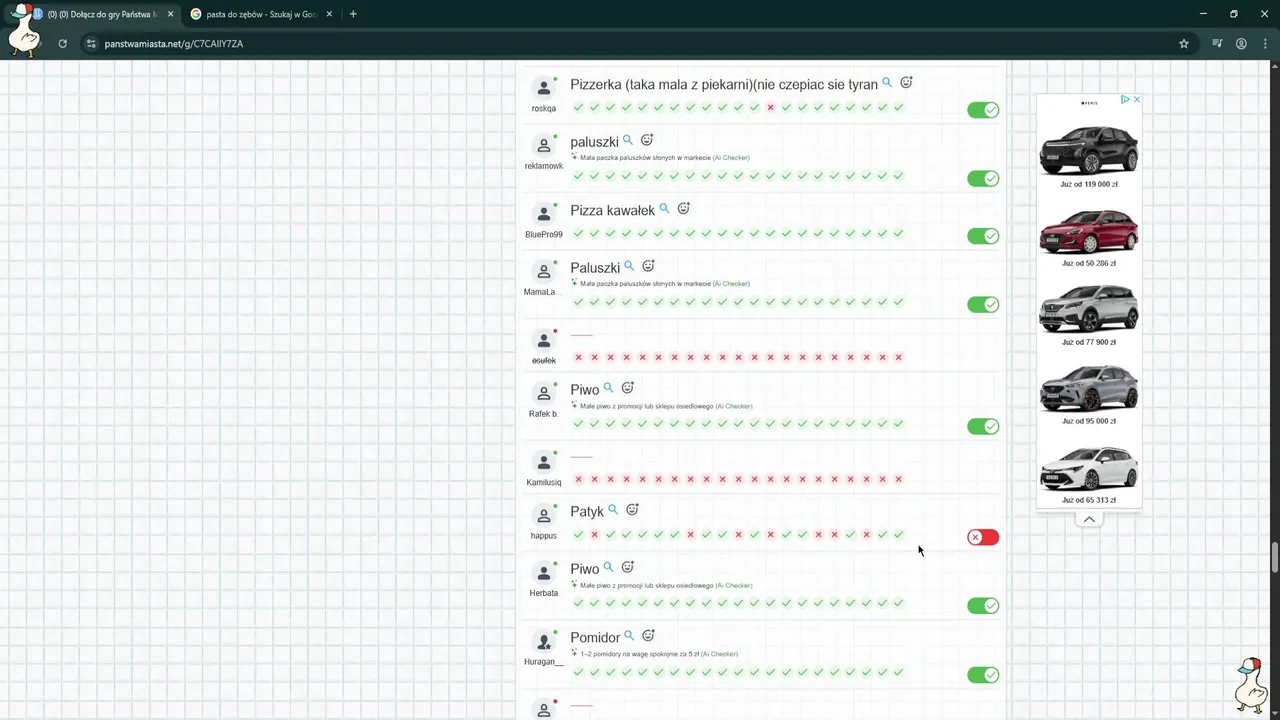Open emoji reaction for MamaLa's Paluszki

(x=648, y=266)
